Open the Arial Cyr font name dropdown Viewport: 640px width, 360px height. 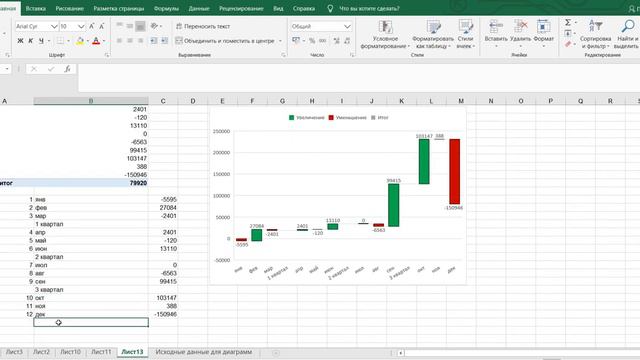pos(54,26)
